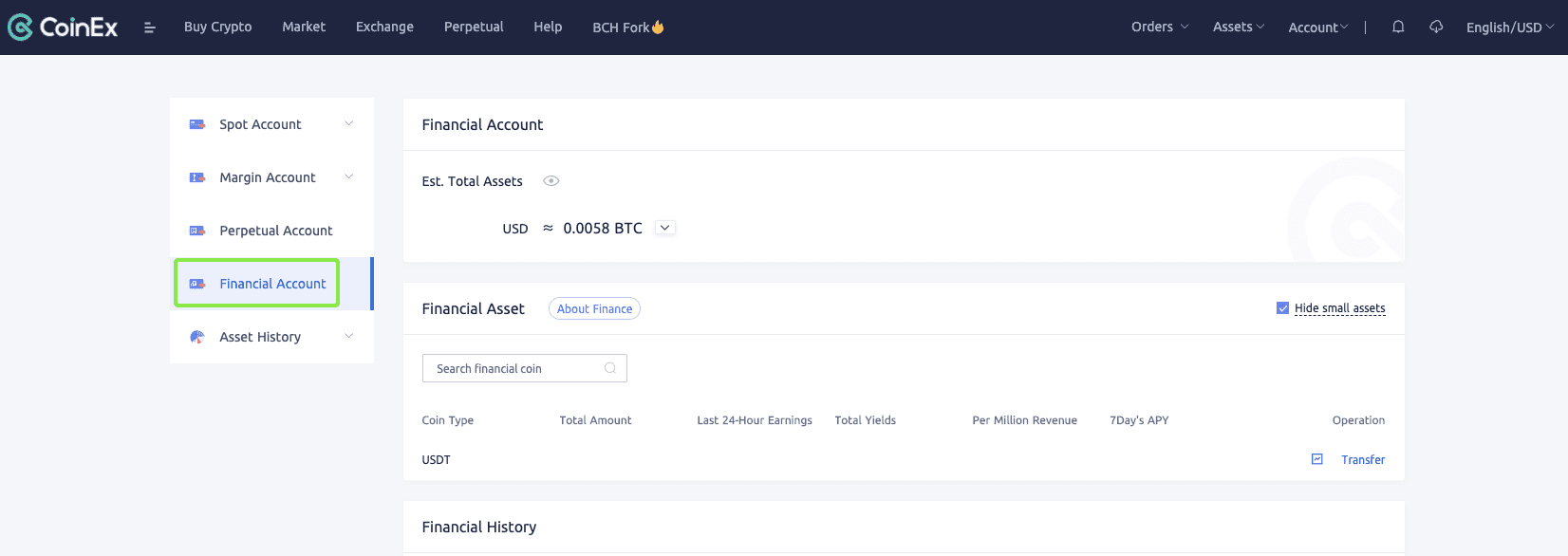The image size is (1568, 556).
Task: Click the Total Yields column header
Action: [x=866, y=420]
